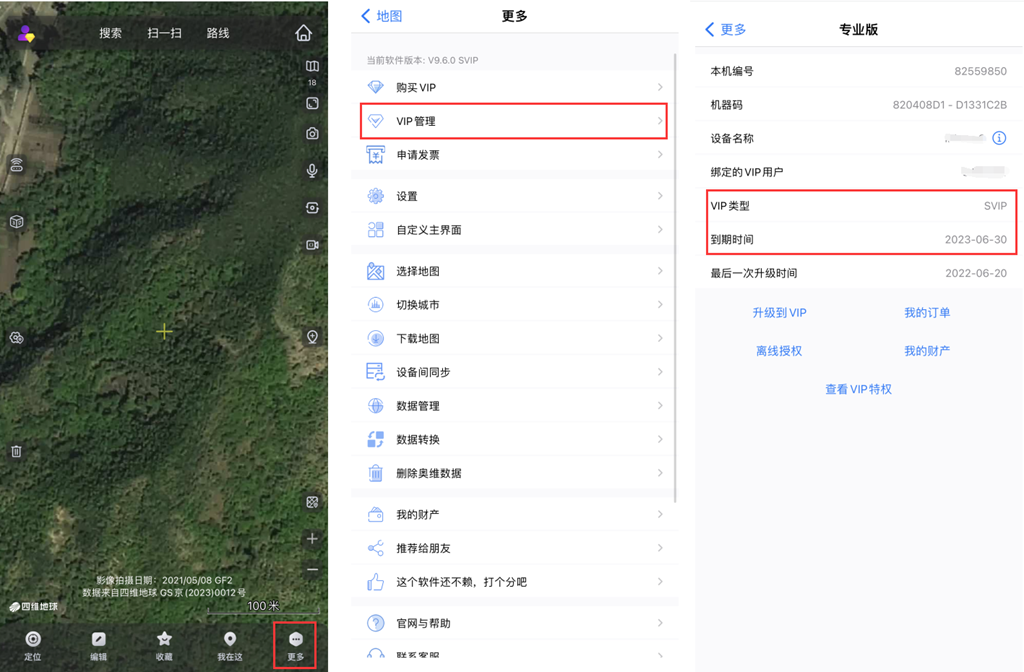Tap the microphone voice icon

pyautogui.click(x=312, y=171)
